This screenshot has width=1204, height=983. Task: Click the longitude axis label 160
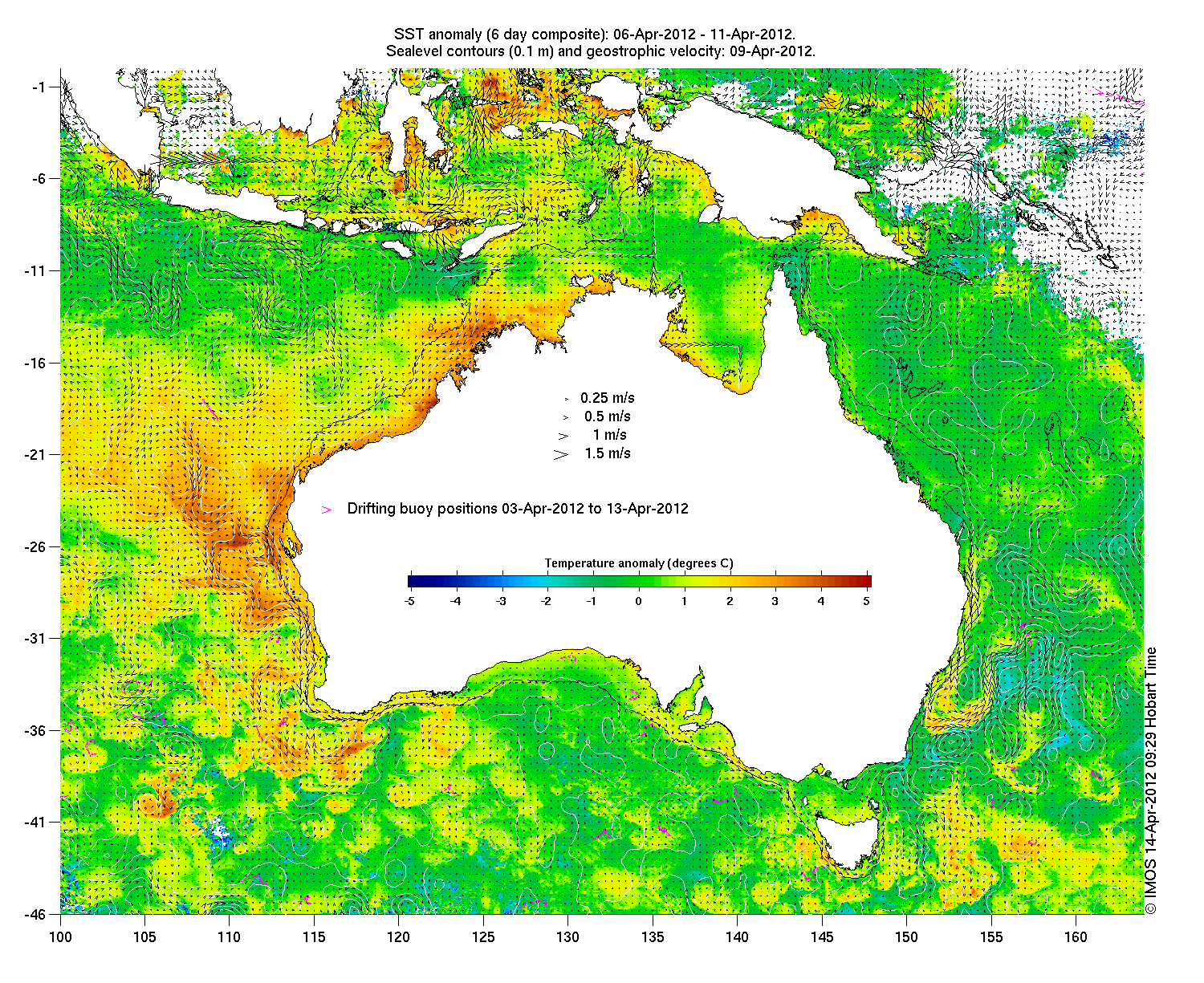pyautogui.click(x=1076, y=937)
